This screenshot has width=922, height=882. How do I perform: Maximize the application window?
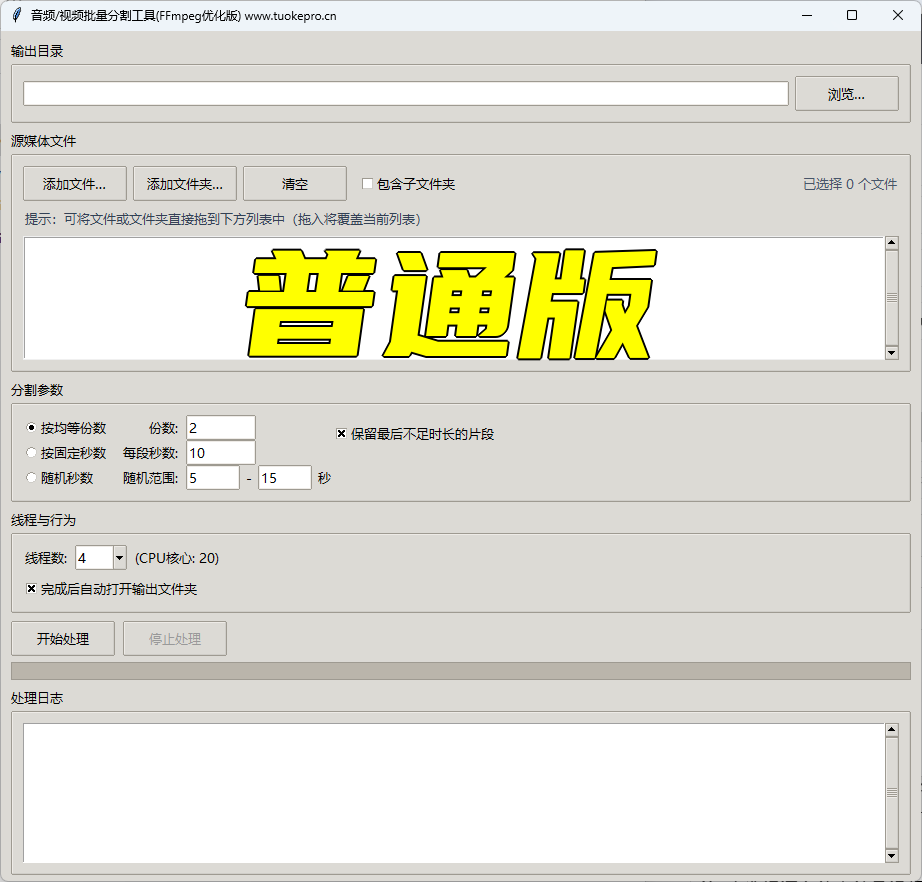point(851,15)
